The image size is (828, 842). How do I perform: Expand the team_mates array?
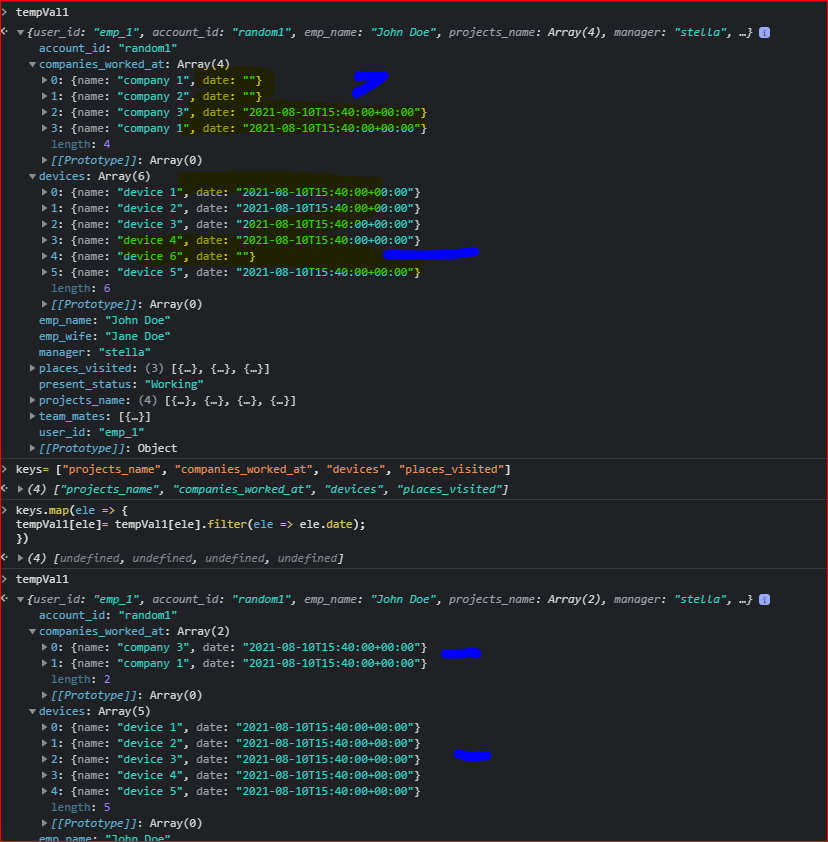coord(31,415)
